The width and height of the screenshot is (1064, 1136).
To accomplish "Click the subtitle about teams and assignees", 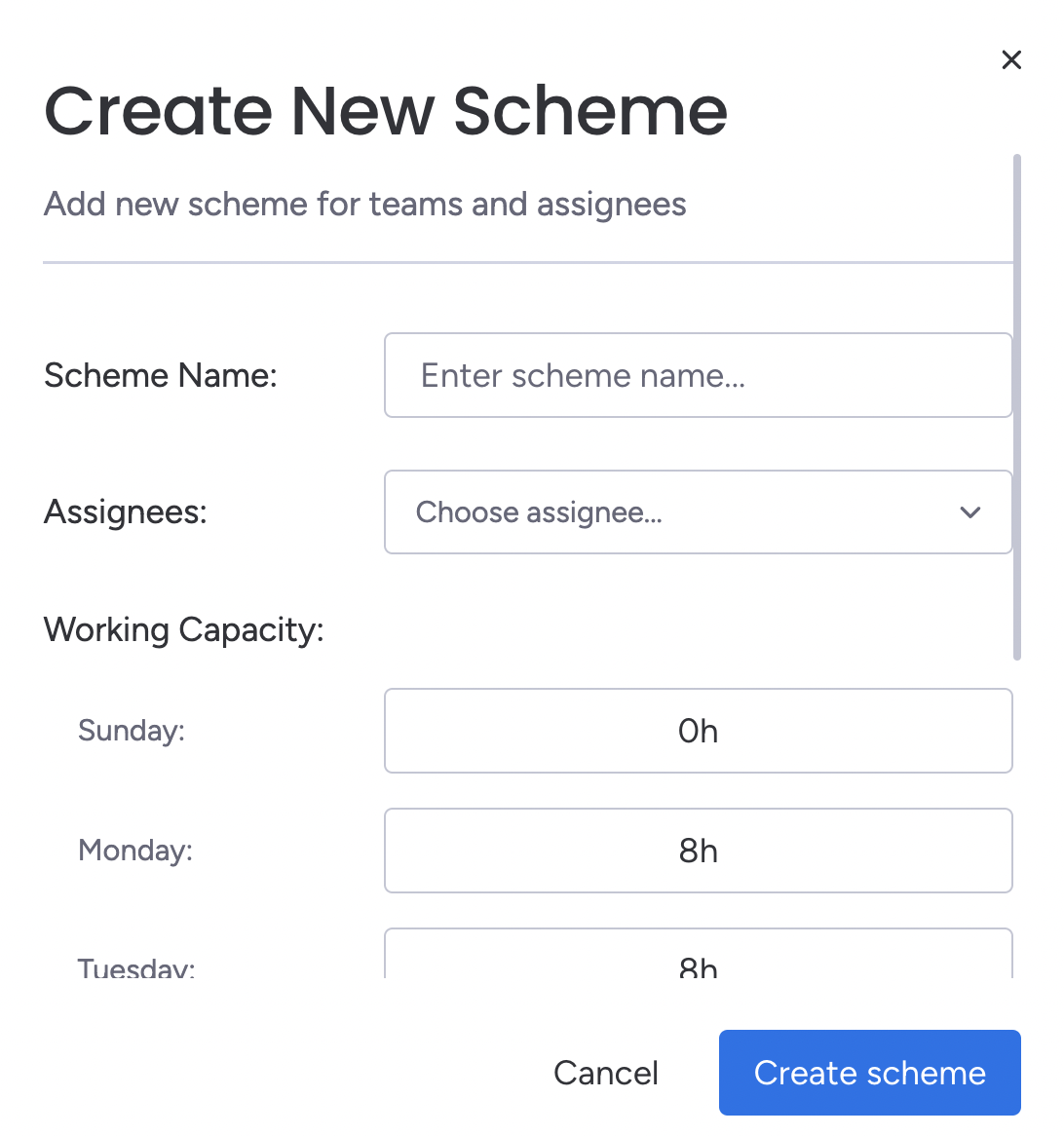I will pyautogui.click(x=365, y=205).
